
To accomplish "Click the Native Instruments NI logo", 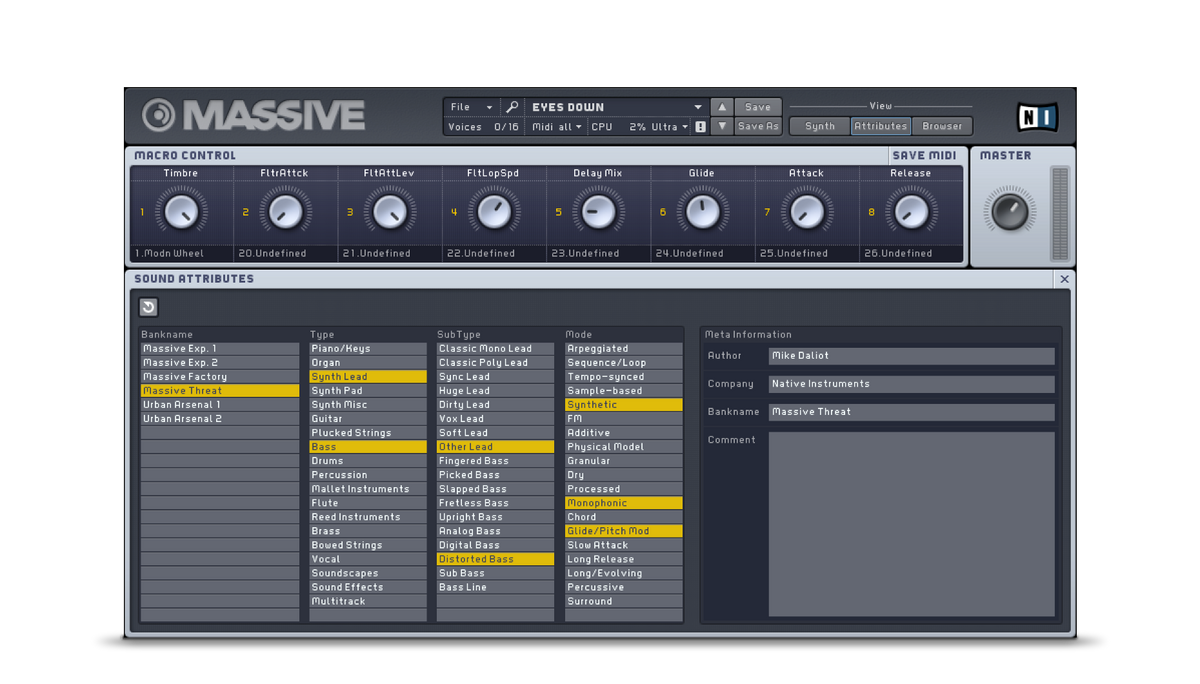I will point(1037,118).
